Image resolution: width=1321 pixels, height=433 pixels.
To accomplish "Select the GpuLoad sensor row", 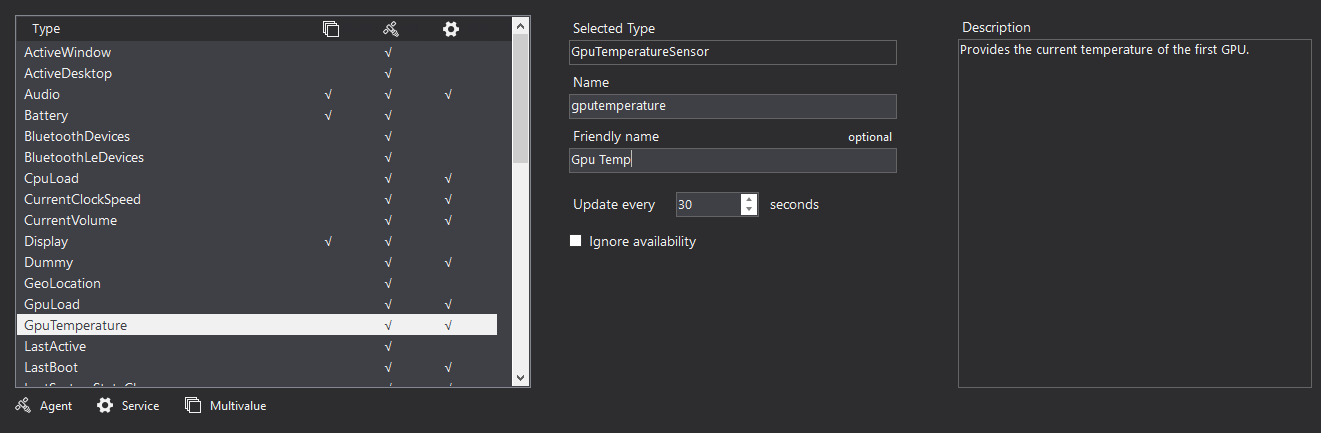I will click(52, 304).
